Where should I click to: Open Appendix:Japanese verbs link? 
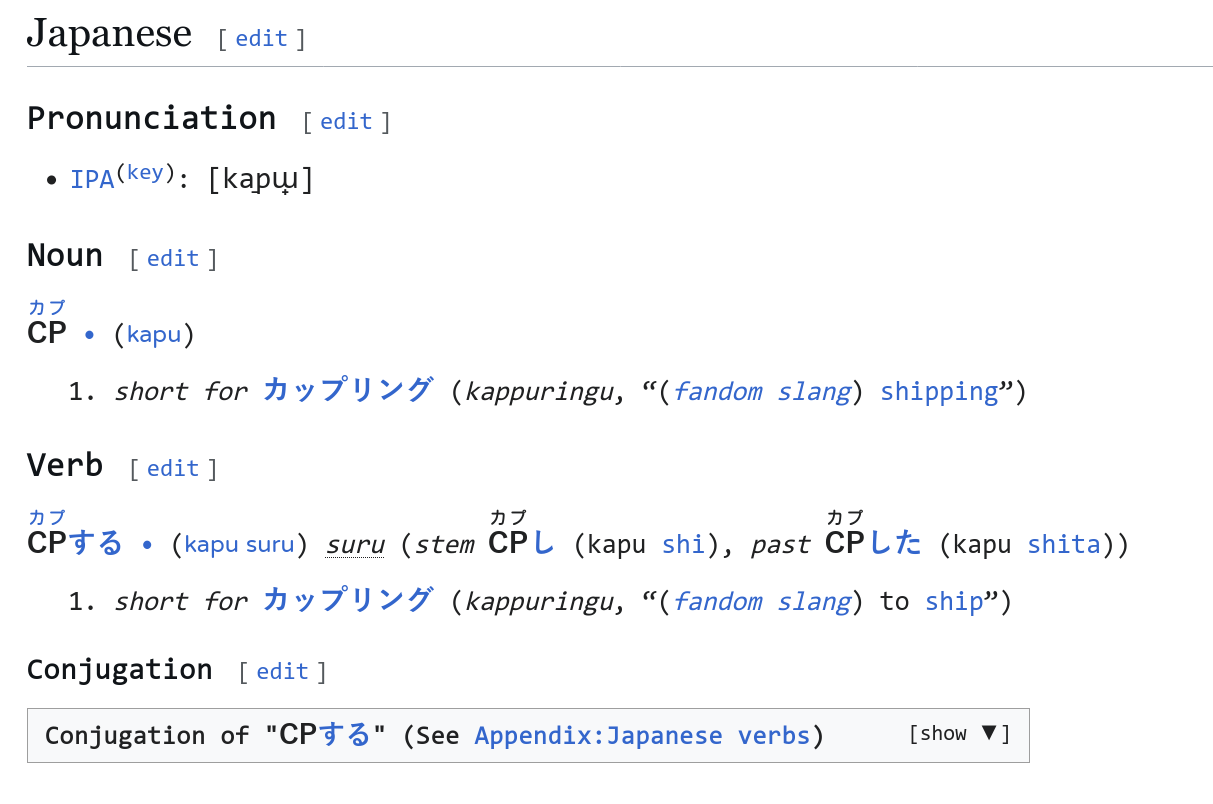tap(642, 737)
